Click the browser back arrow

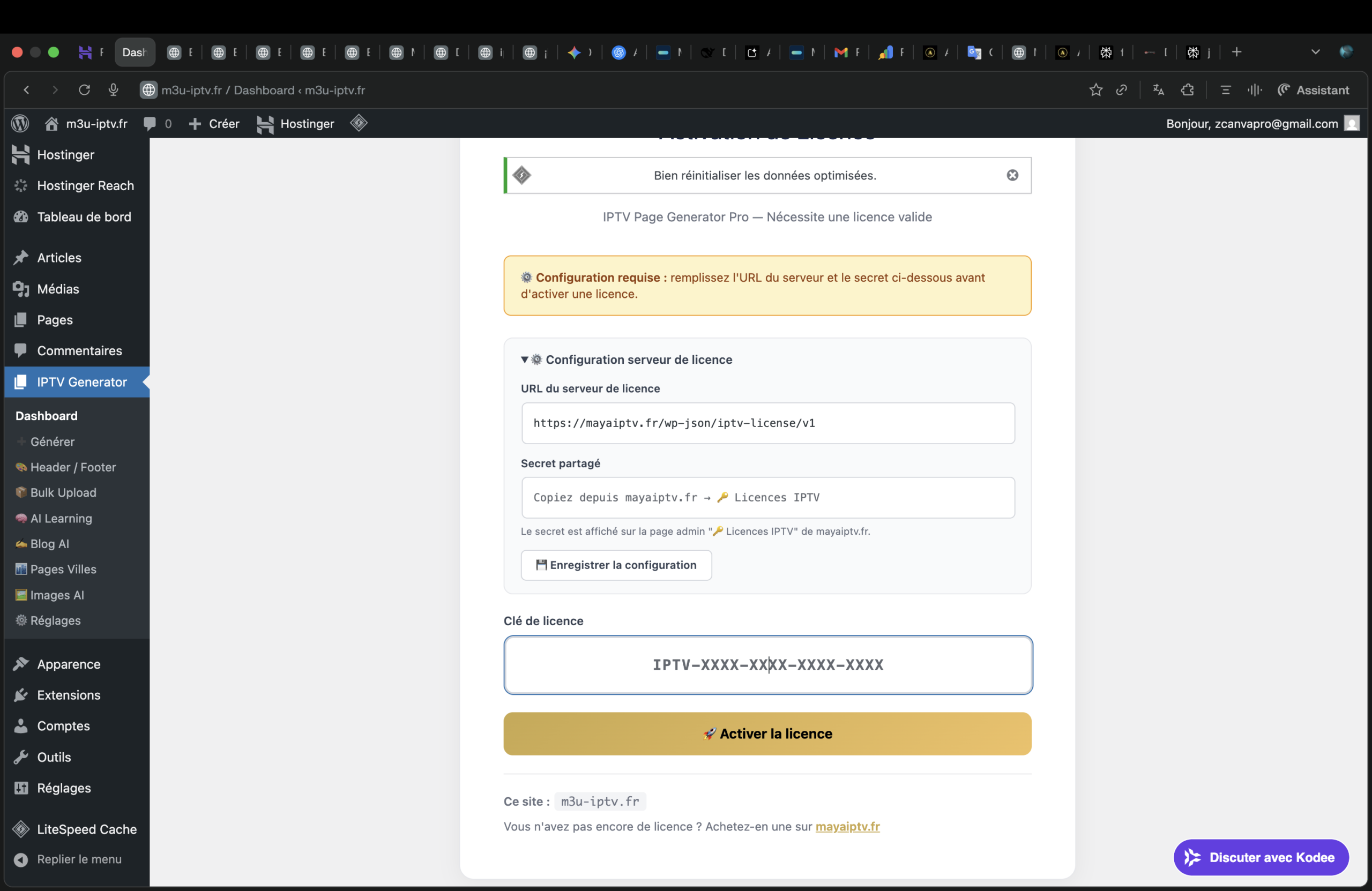coord(26,90)
